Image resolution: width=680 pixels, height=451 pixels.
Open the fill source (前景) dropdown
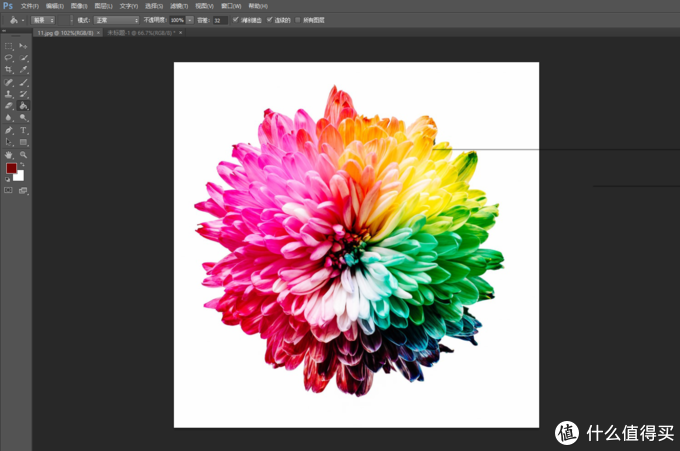43,20
